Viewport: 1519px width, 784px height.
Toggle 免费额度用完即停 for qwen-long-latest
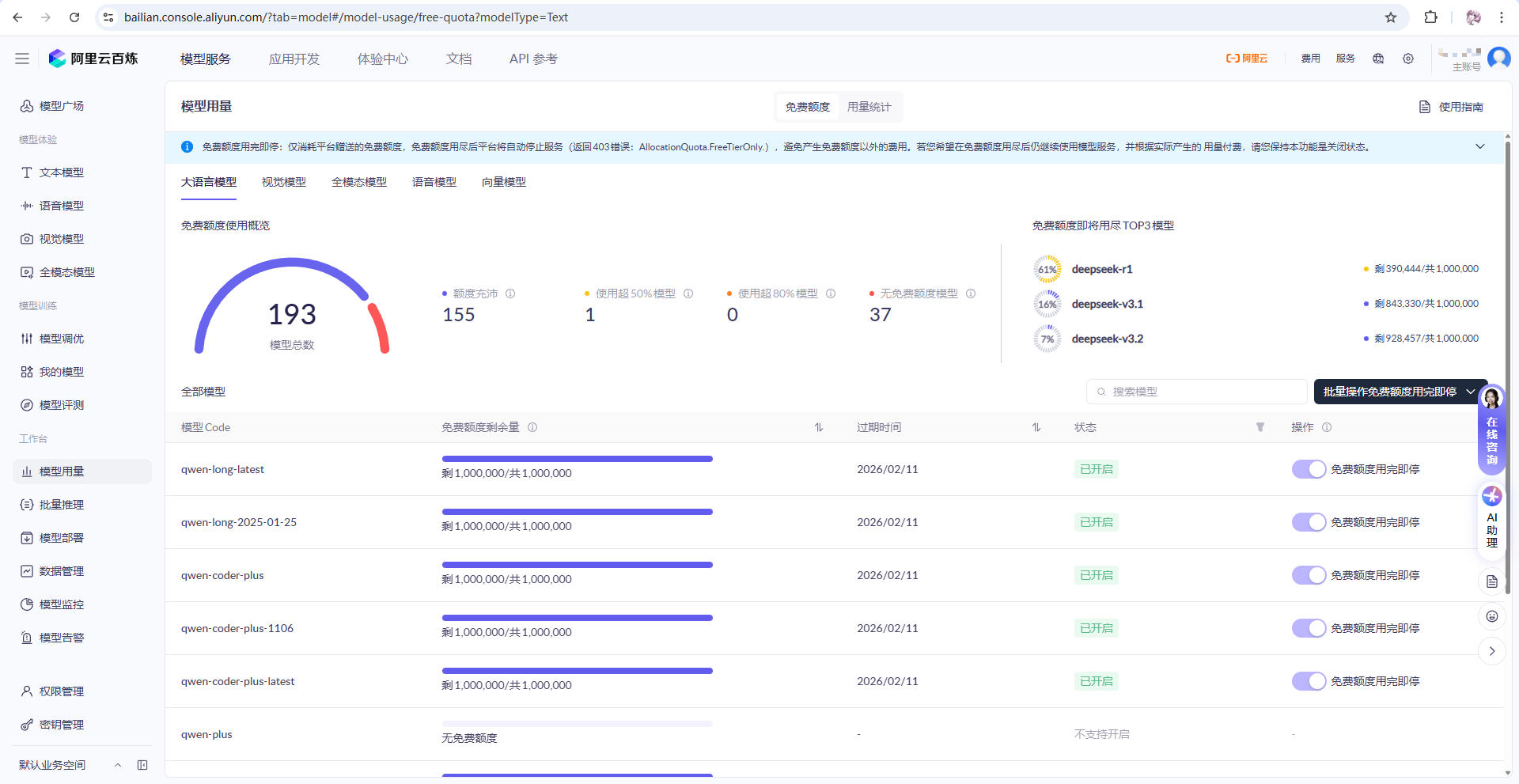(x=1309, y=469)
